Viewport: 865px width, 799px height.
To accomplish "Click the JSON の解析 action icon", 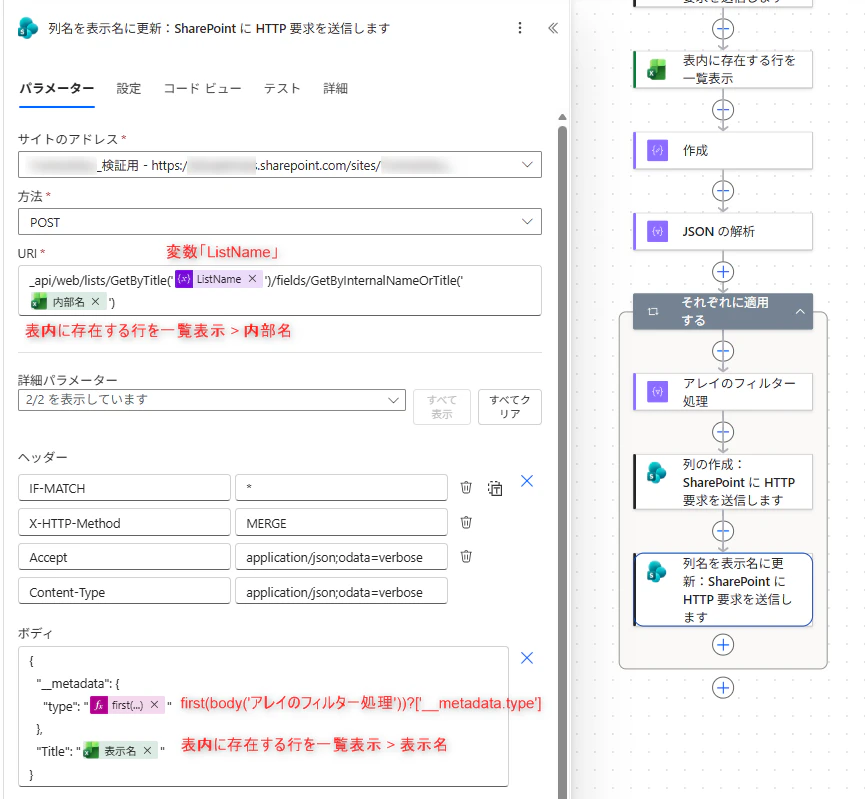I will (x=658, y=231).
